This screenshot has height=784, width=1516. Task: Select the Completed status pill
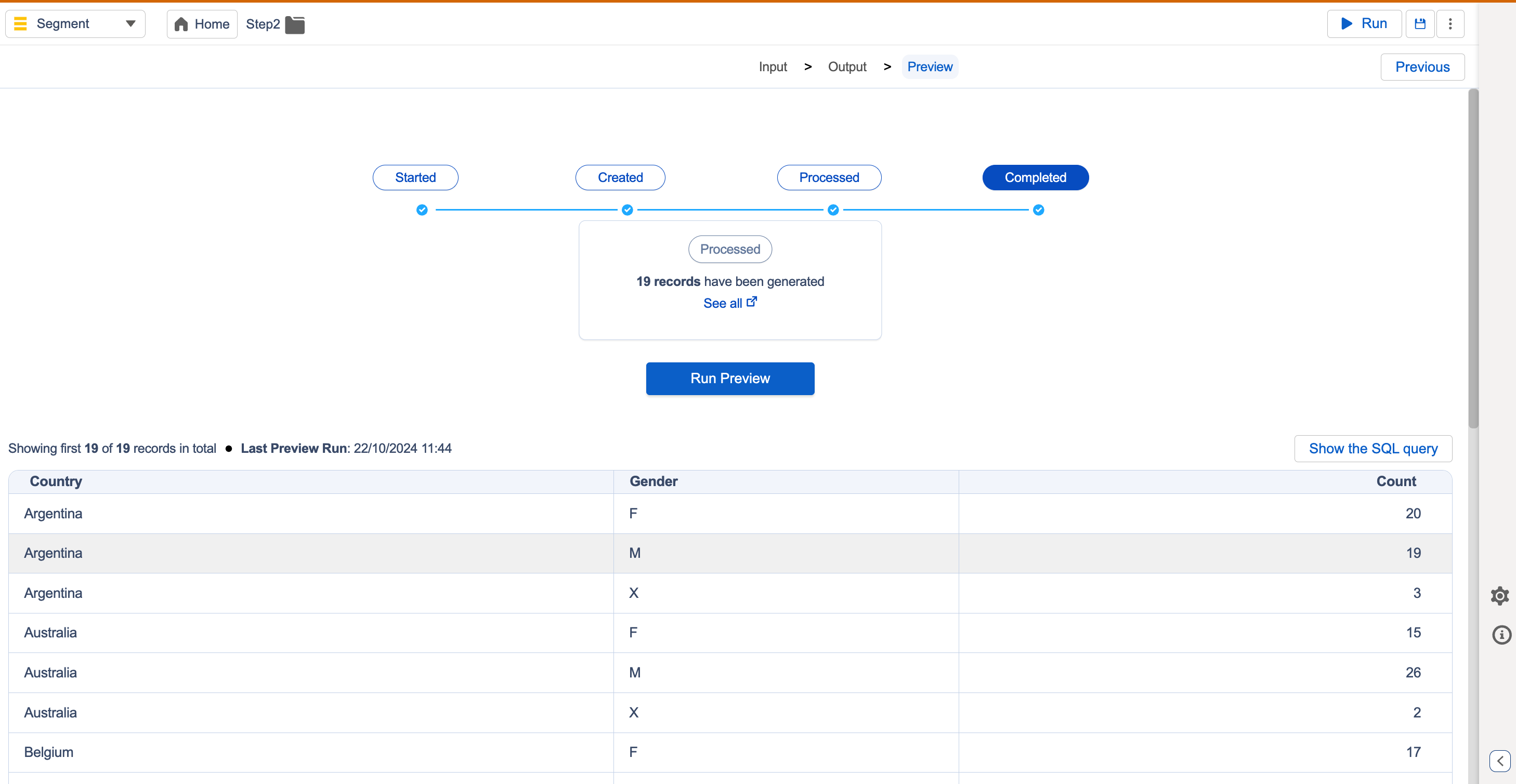coord(1035,177)
